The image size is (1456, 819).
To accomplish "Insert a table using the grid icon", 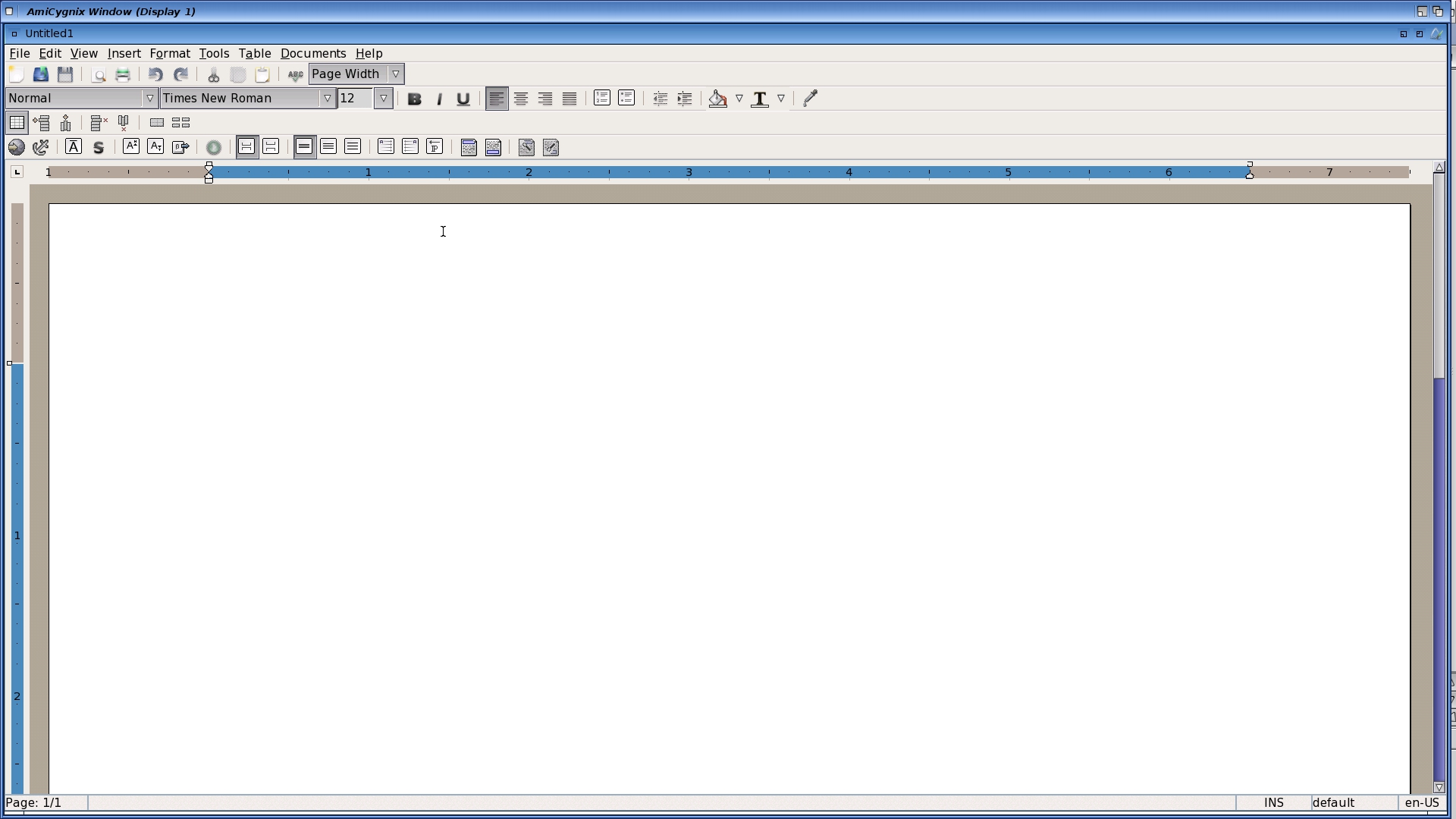I will click(x=17, y=123).
